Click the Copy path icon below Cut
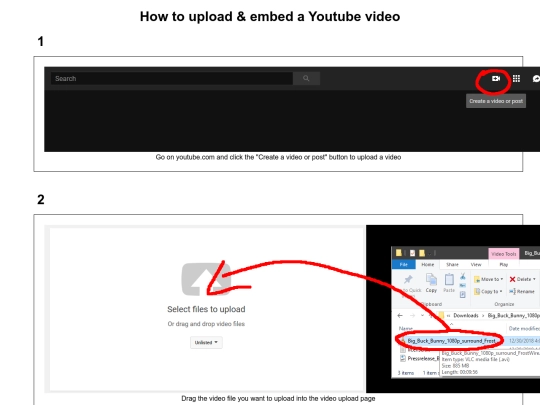 (x=463, y=285)
